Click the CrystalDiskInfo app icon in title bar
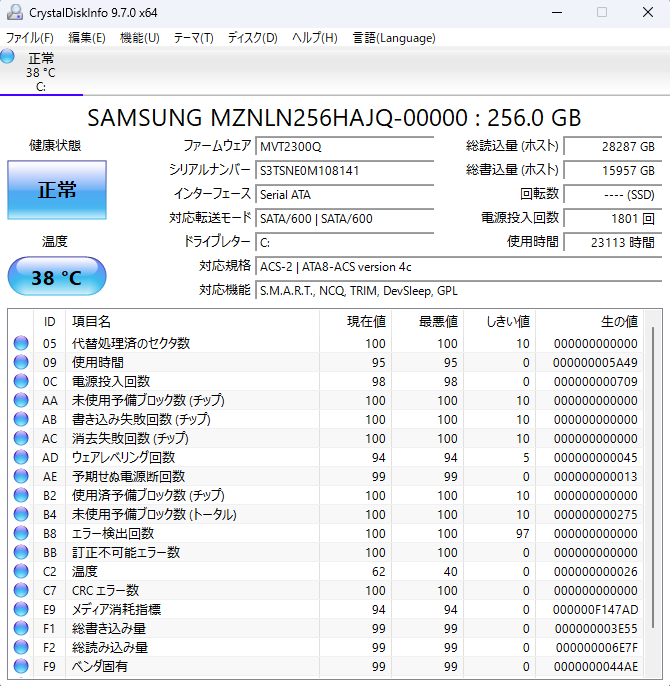The width and height of the screenshot is (670, 686). click(x=15, y=12)
